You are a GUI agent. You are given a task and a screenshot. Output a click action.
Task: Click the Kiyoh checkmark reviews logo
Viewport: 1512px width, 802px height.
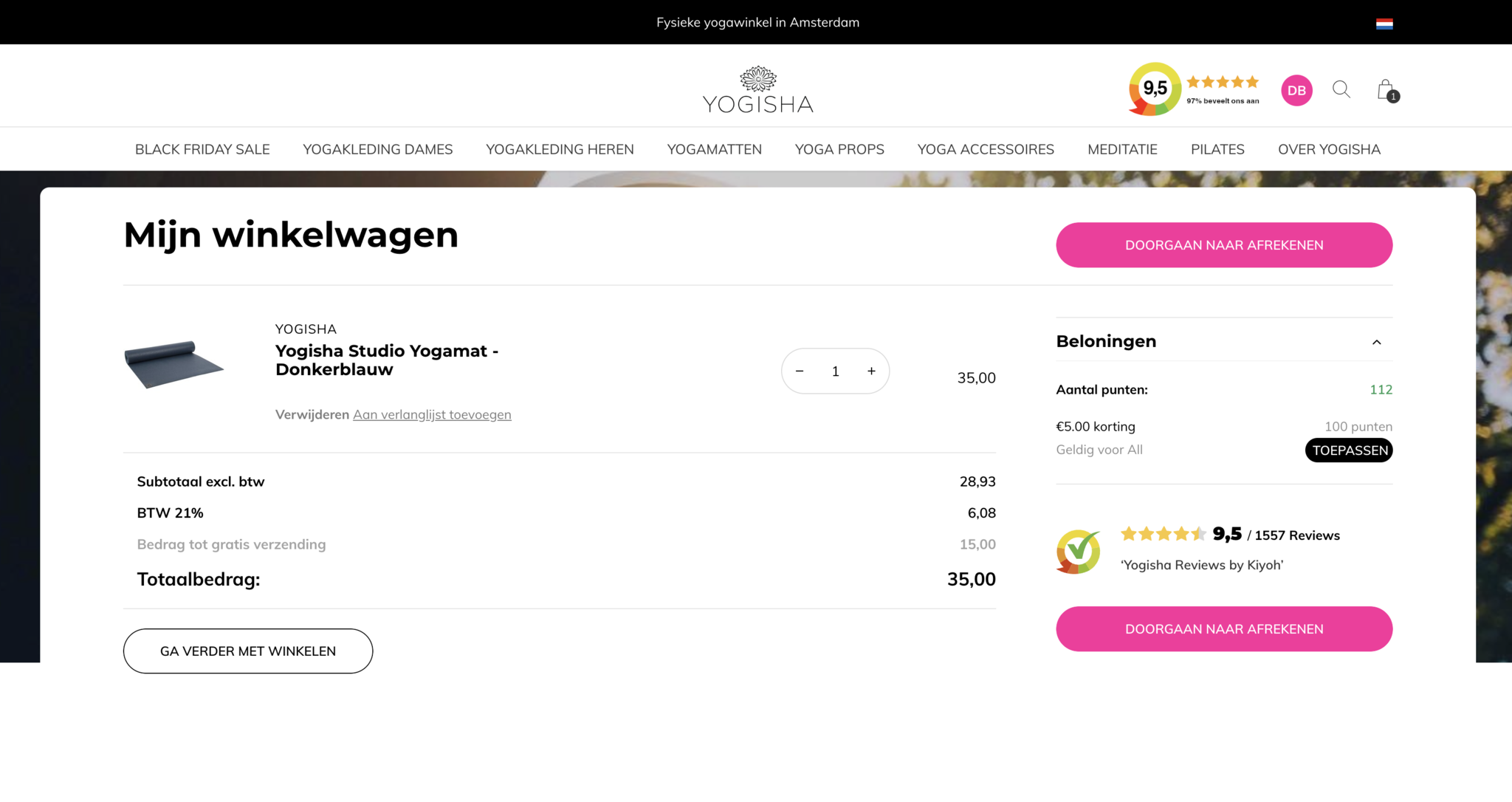[1078, 552]
